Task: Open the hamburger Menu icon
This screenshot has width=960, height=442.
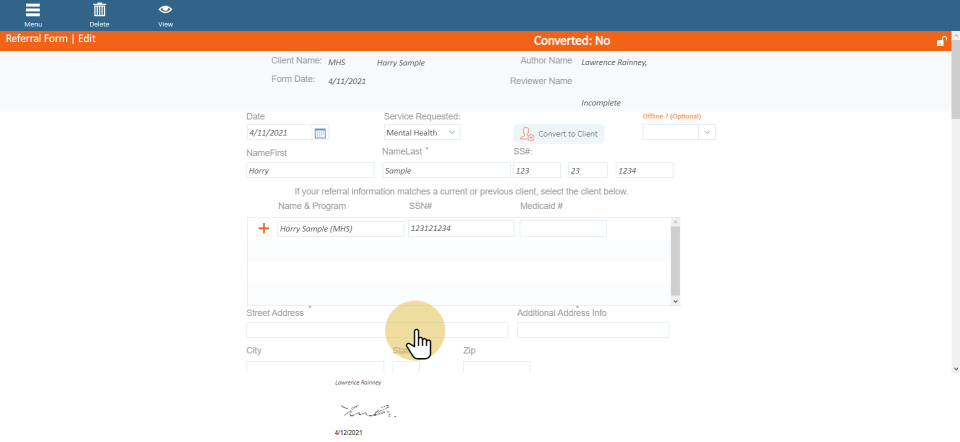Action: [33, 13]
